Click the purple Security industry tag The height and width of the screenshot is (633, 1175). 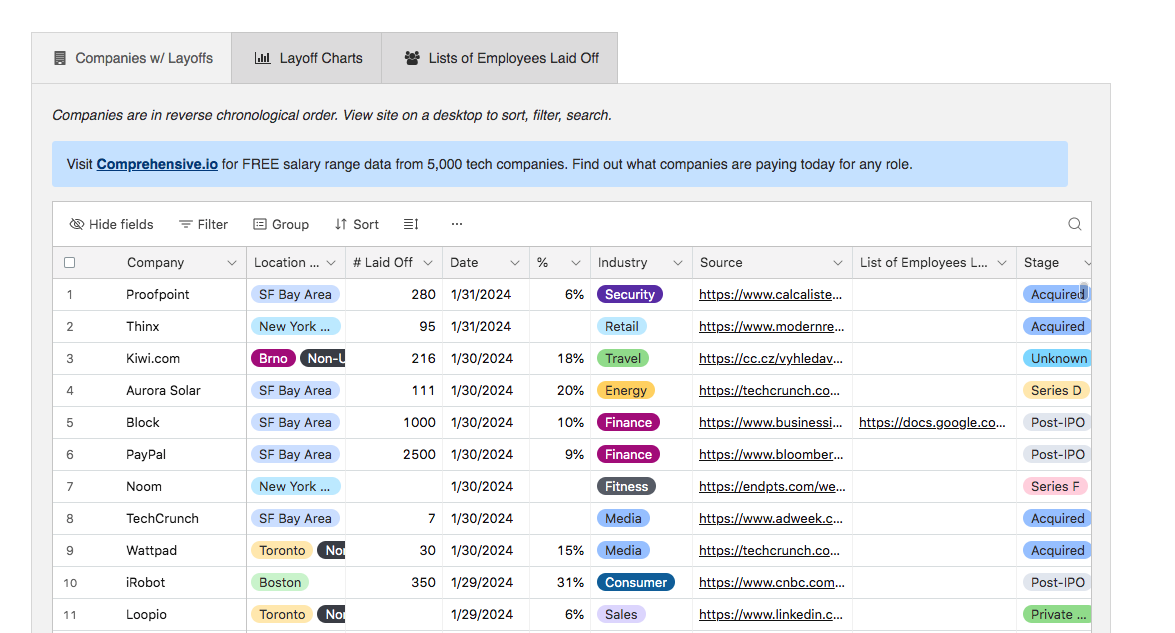point(629,295)
